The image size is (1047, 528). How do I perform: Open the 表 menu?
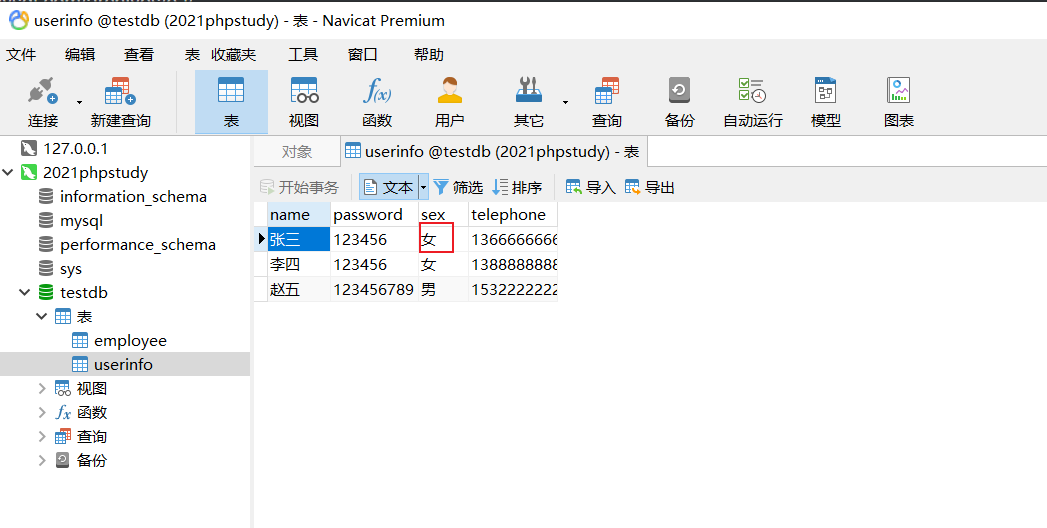192,55
